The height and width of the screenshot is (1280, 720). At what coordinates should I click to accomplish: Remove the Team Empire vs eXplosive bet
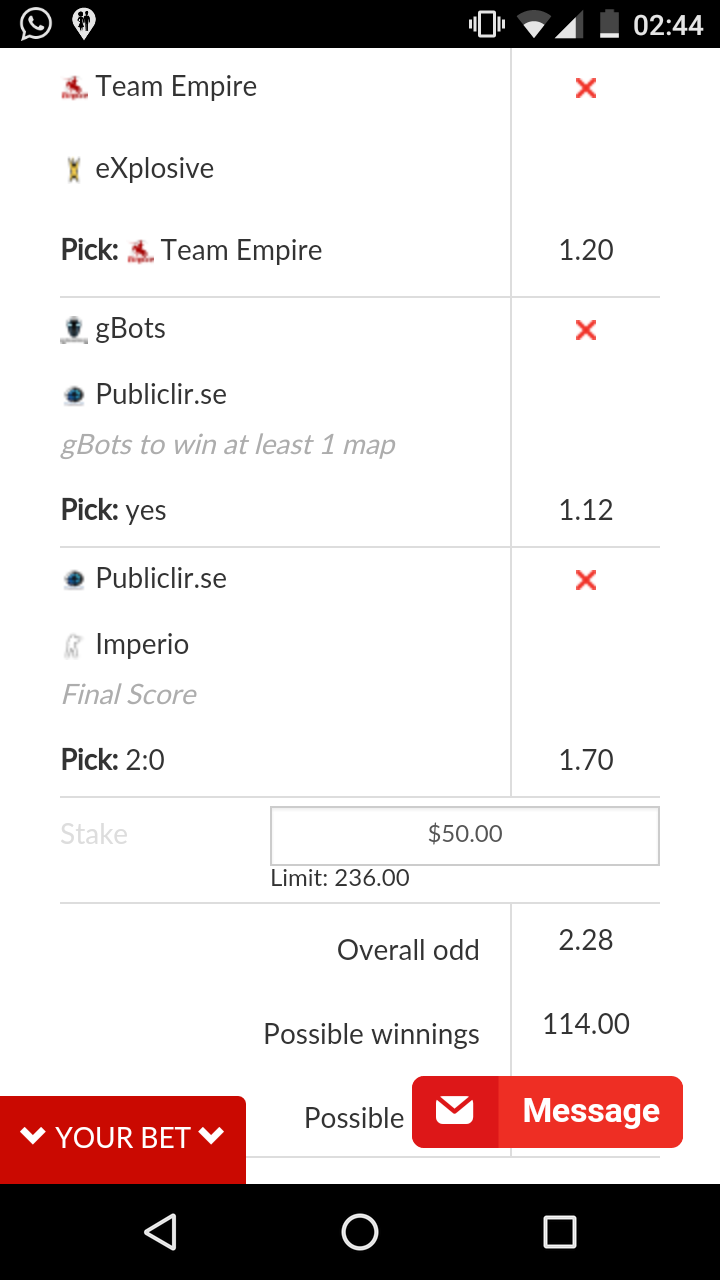tap(586, 88)
